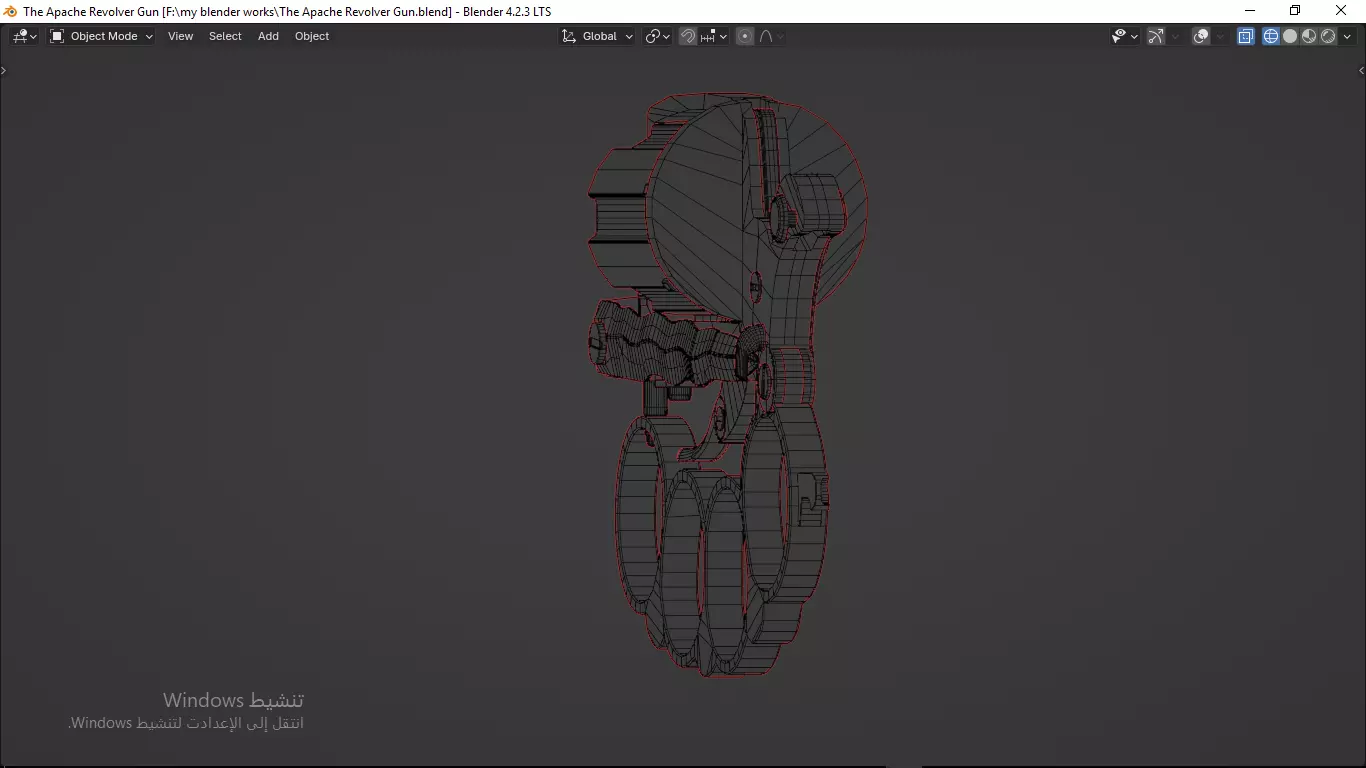Viewport: 1366px width, 768px height.
Task: Toggle proportional editing
Action: (x=745, y=36)
